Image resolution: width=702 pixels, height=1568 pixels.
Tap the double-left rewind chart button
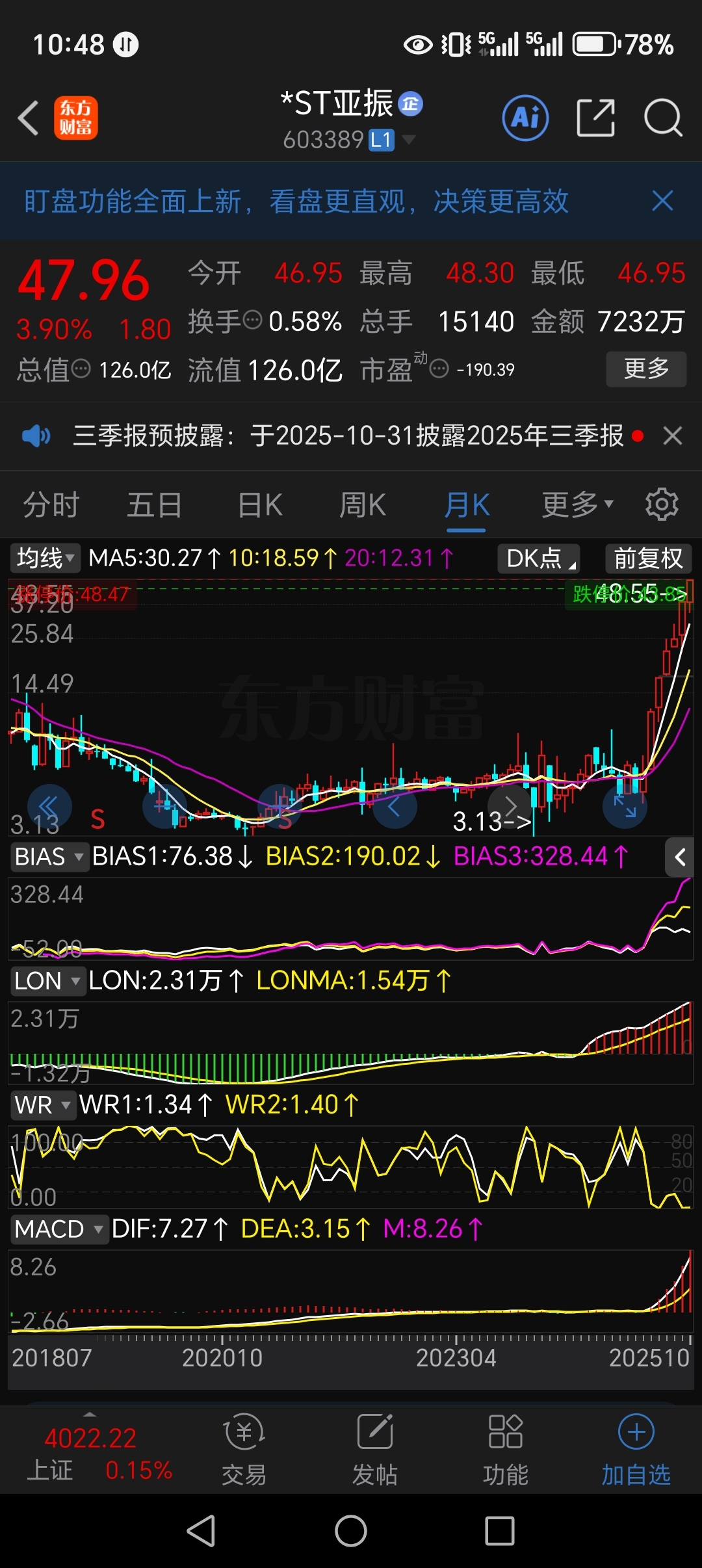coord(49,806)
